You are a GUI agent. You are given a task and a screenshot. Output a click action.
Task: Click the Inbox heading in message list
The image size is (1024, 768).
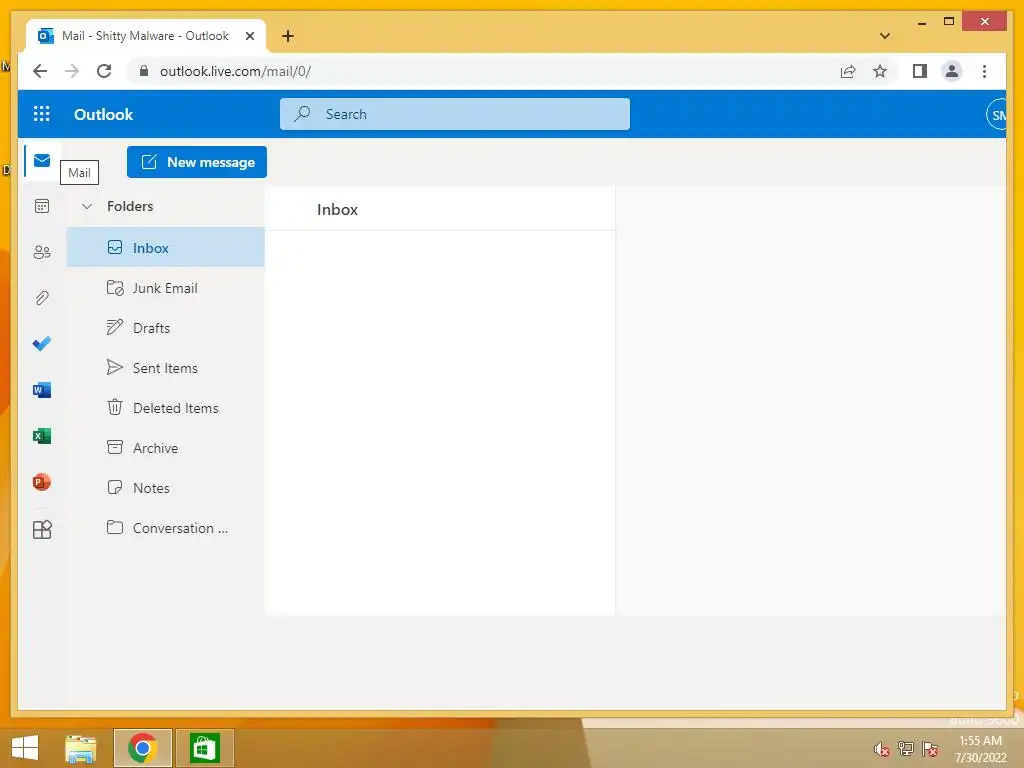click(337, 210)
